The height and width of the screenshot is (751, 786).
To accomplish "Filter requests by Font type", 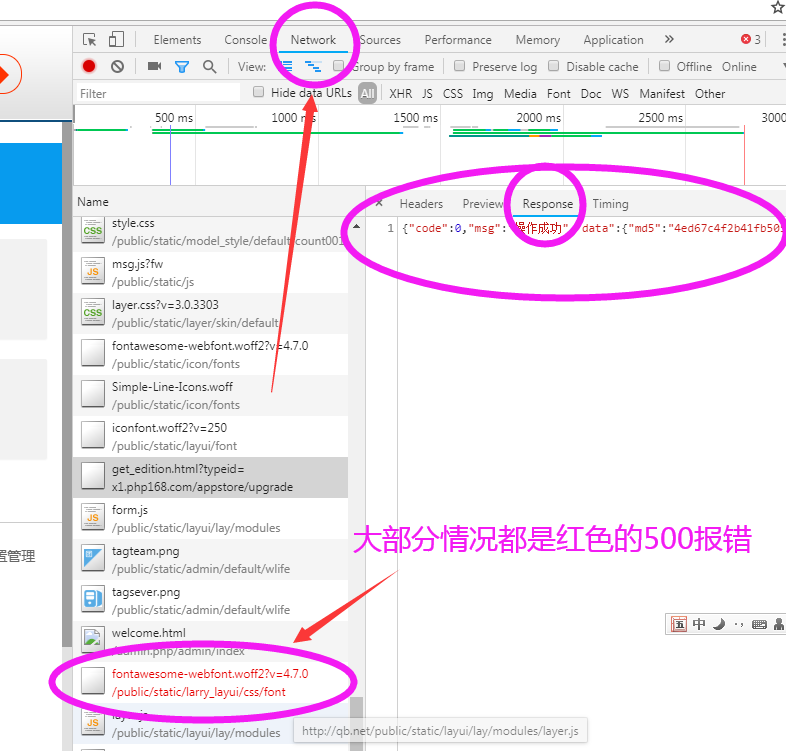I will coord(559,94).
